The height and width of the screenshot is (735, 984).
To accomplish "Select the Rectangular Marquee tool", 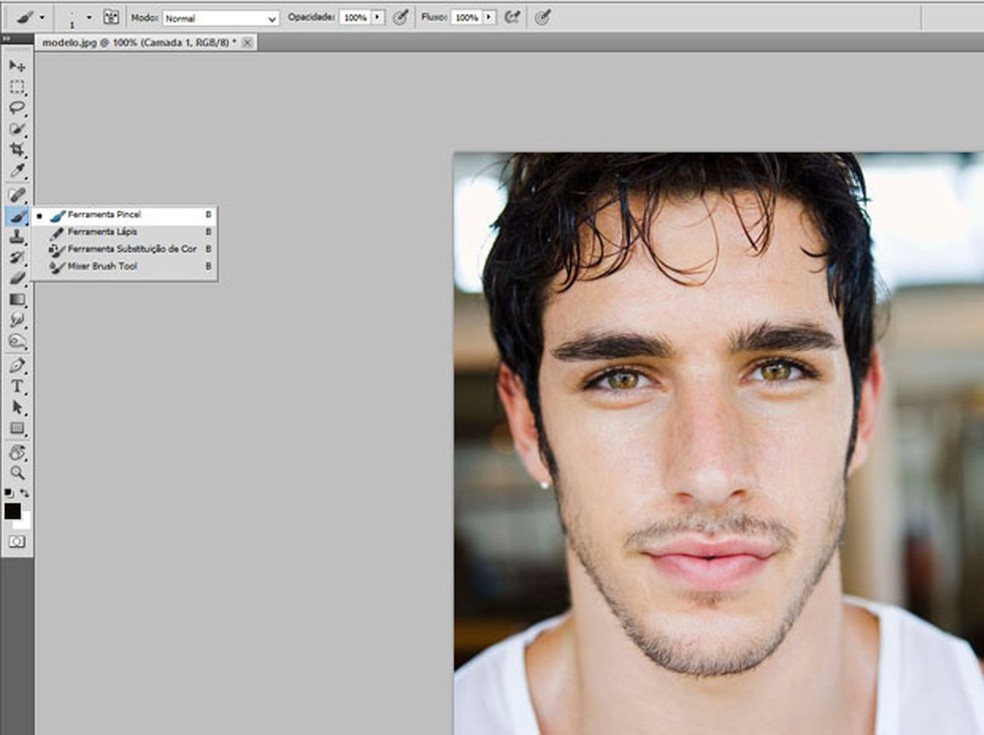I will point(17,87).
